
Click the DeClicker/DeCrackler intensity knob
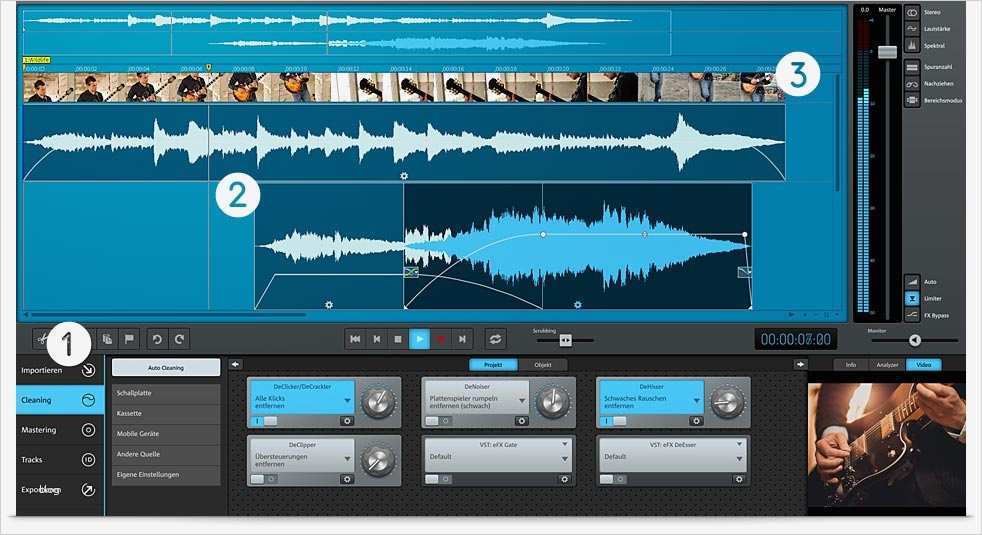tap(378, 403)
